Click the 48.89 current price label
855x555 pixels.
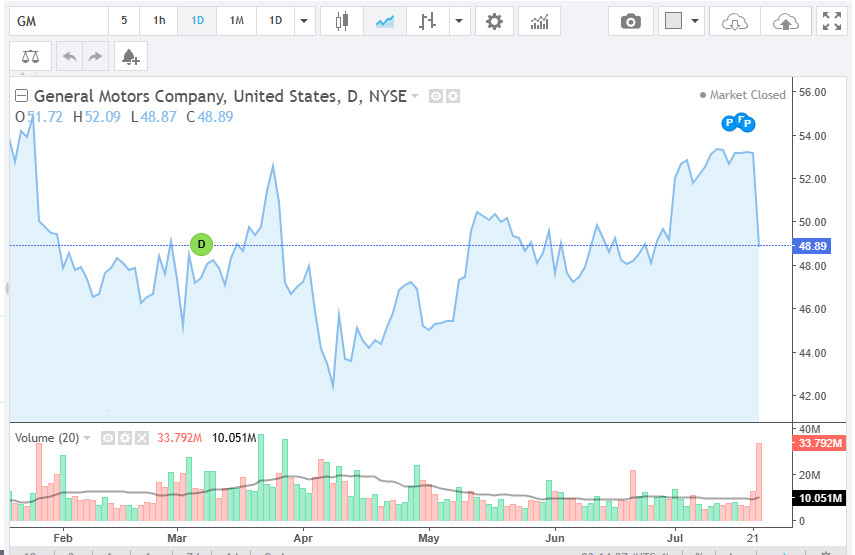[x=812, y=246]
